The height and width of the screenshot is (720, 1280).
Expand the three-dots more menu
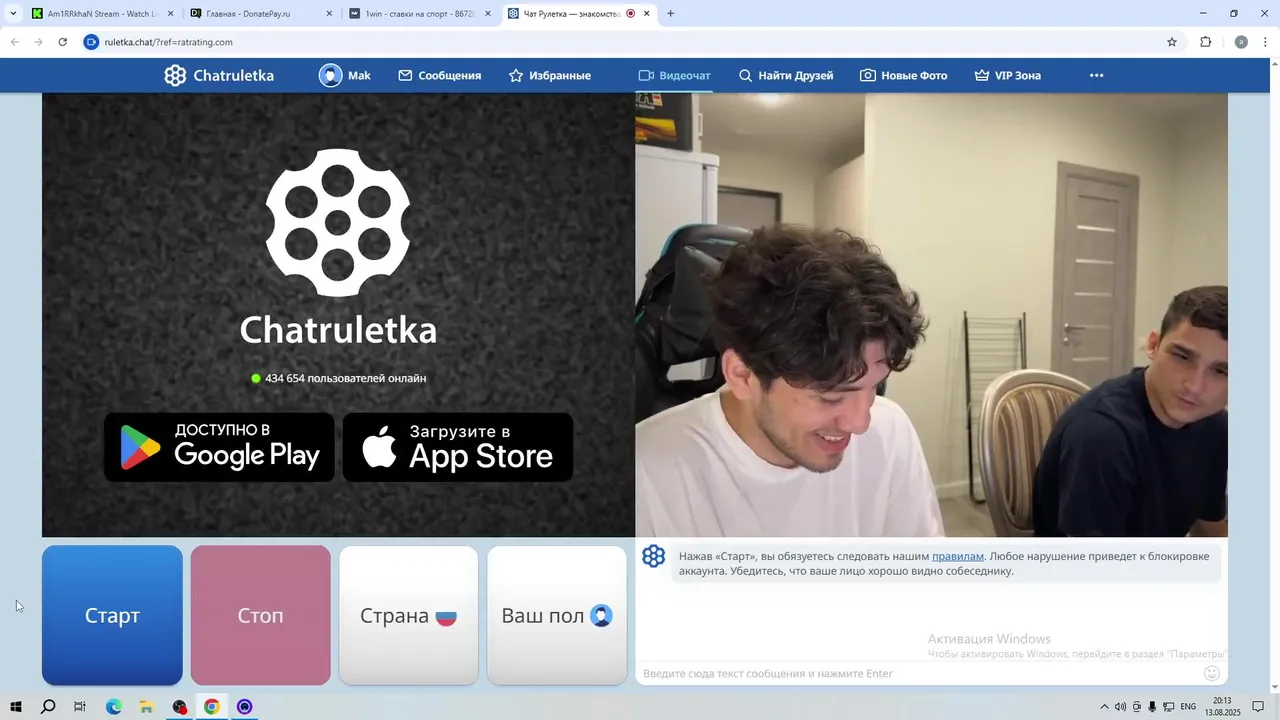1096,76
